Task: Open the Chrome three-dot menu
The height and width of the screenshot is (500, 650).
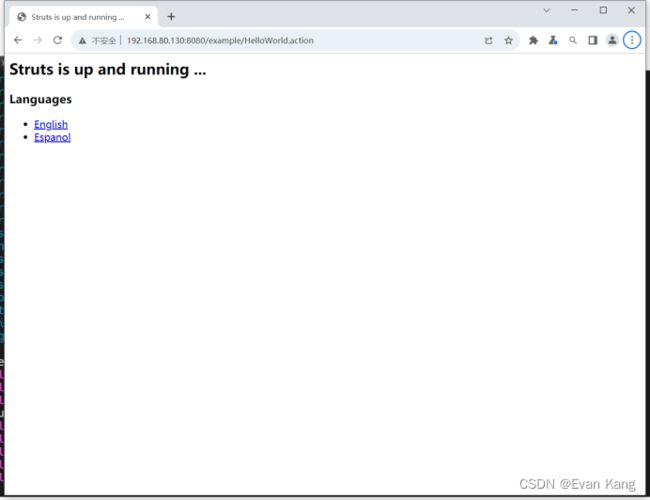Action: (x=632, y=40)
